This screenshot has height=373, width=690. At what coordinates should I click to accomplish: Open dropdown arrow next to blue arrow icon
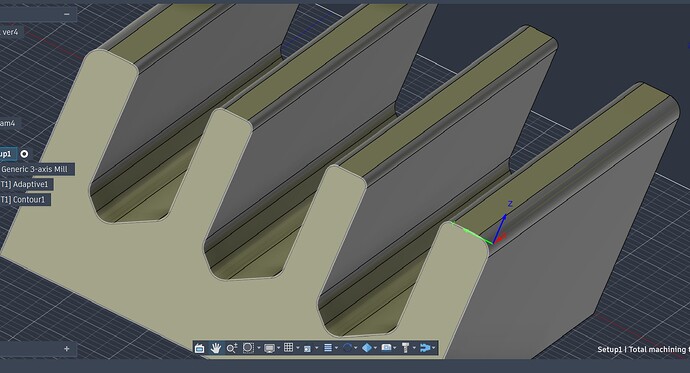(434, 348)
